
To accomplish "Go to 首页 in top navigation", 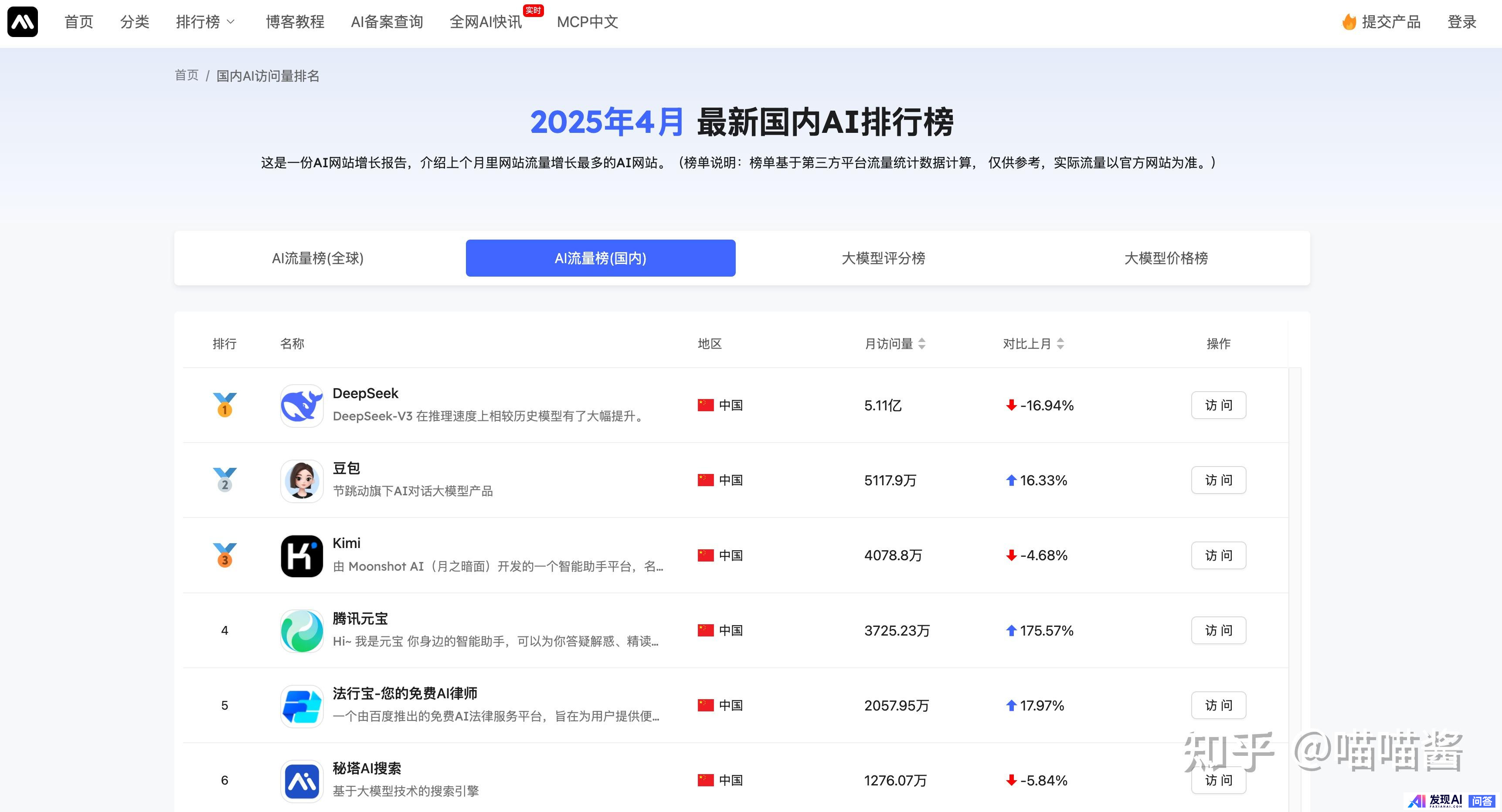I will (x=79, y=22).
